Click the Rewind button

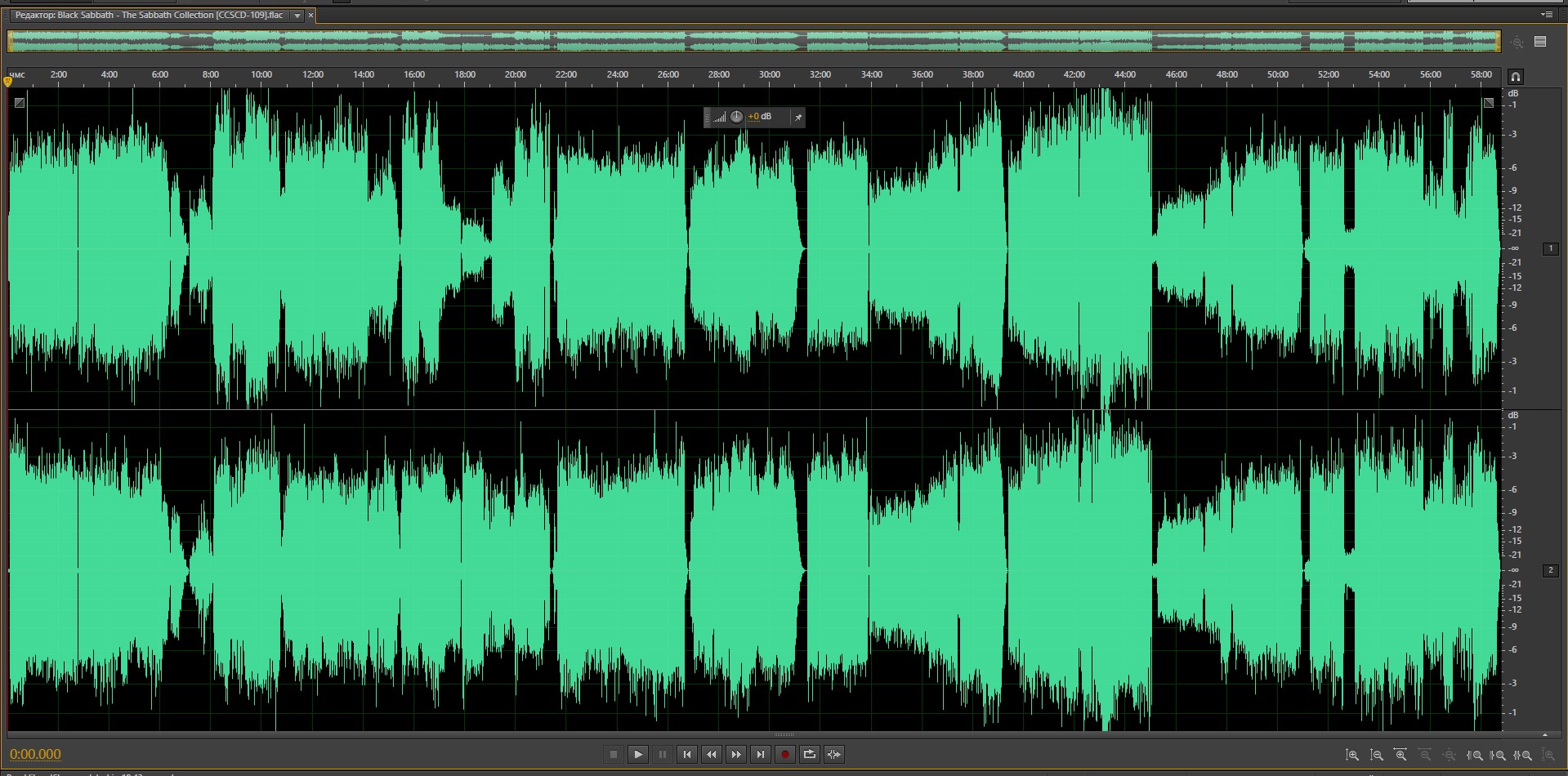point(711,754)
